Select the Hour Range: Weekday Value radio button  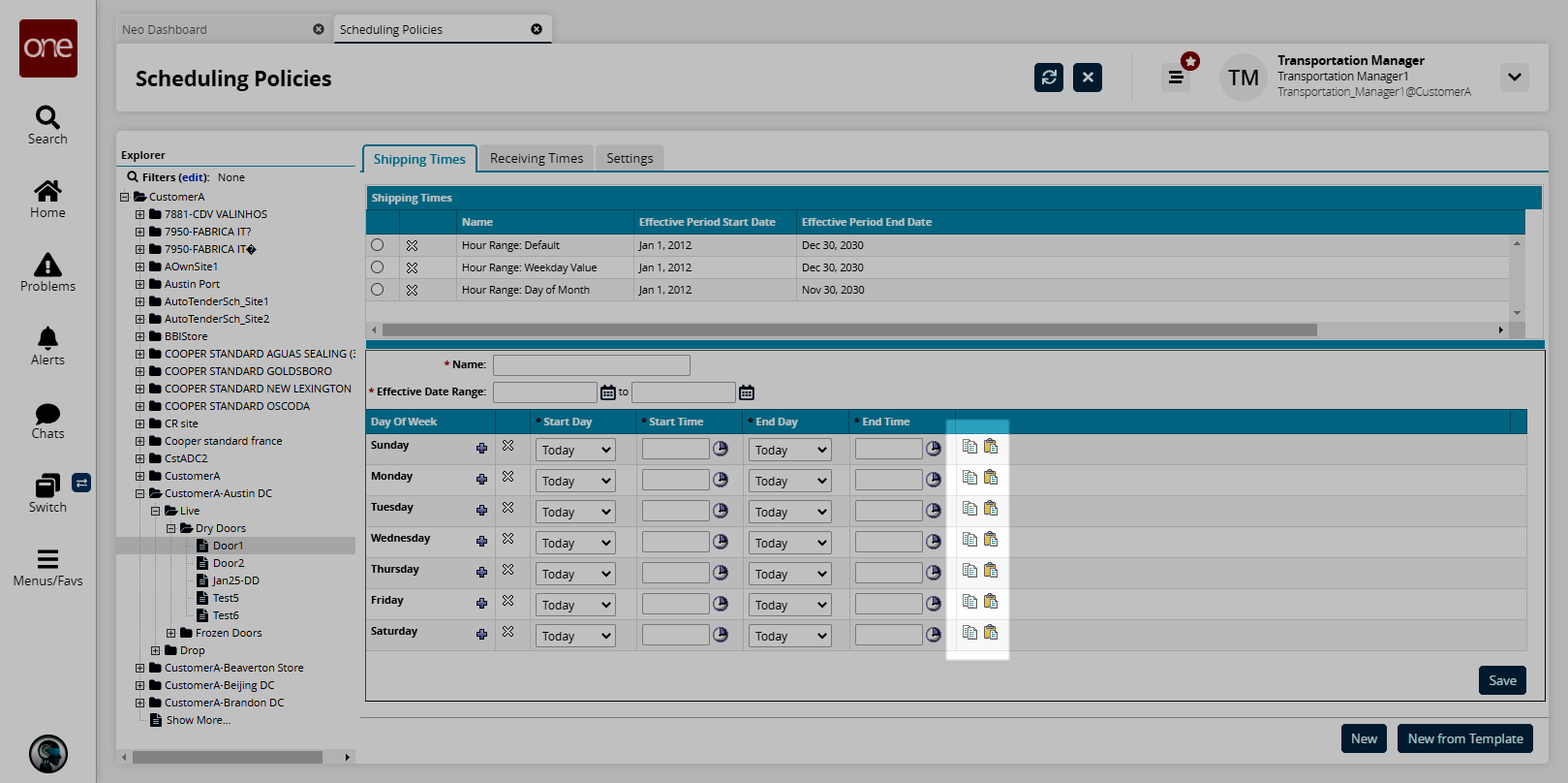378,267
